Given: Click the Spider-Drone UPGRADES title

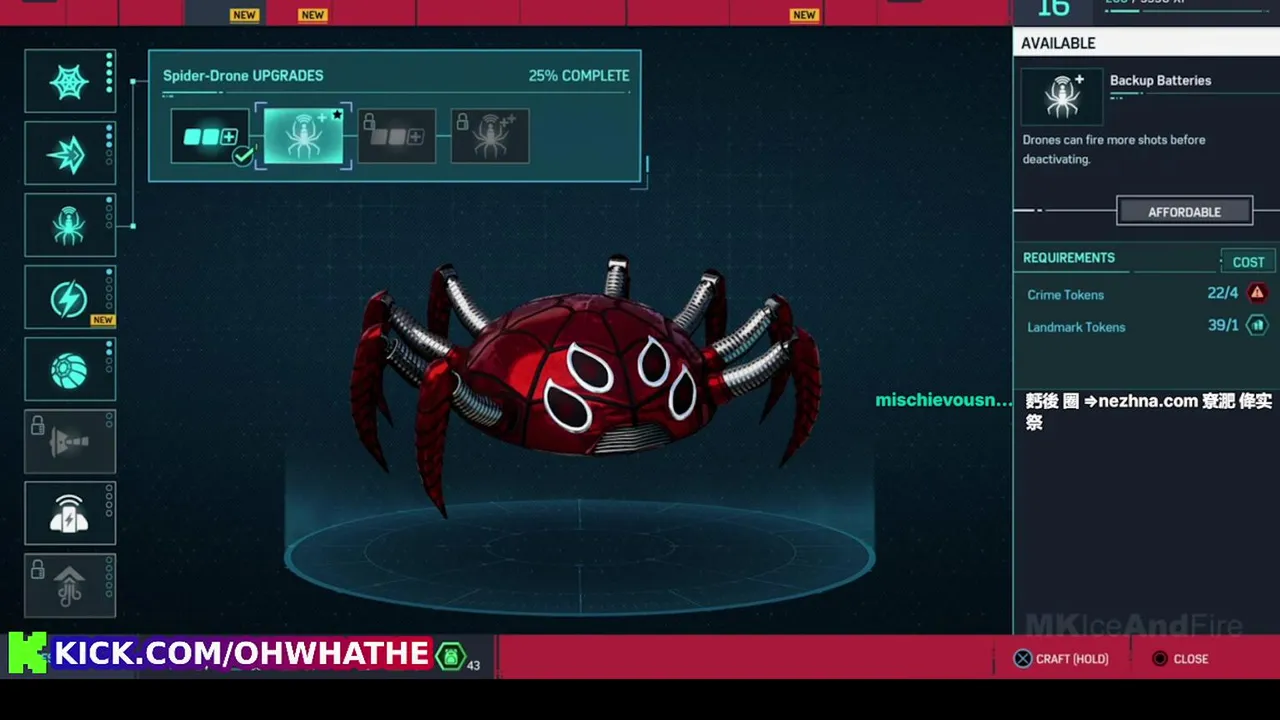Looking at the screenshot, I should [243, 76].
